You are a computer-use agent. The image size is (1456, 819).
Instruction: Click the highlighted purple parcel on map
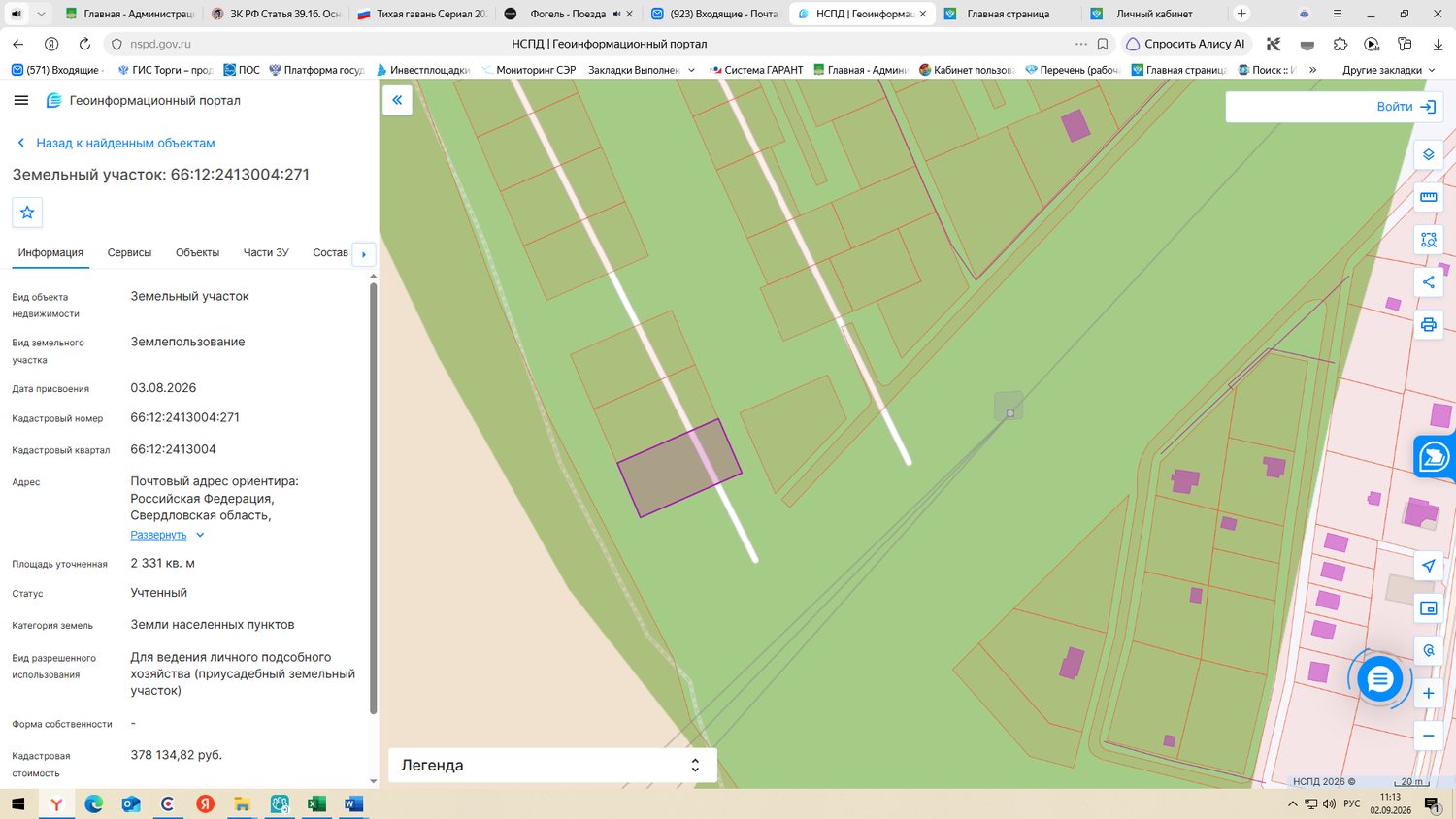tap(679, 468)
